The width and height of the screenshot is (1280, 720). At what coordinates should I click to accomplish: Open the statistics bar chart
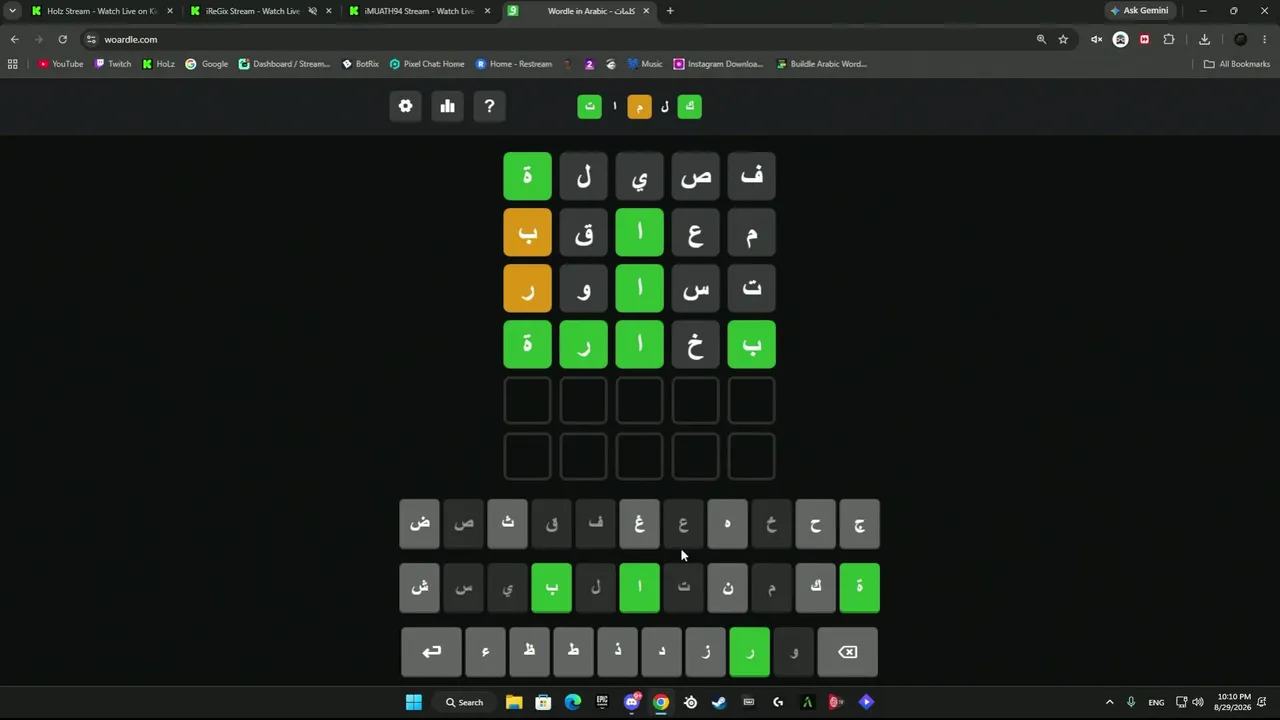point(447,106)
